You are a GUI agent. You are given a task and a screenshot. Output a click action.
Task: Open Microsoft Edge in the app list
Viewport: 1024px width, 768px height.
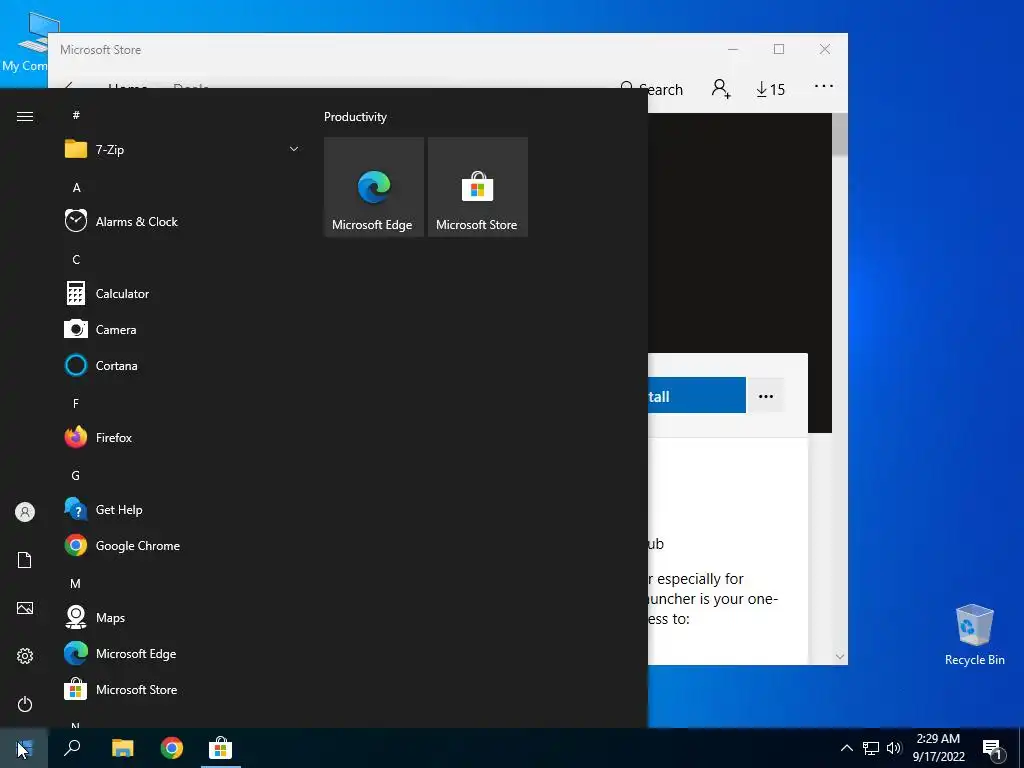click(183, 654)
